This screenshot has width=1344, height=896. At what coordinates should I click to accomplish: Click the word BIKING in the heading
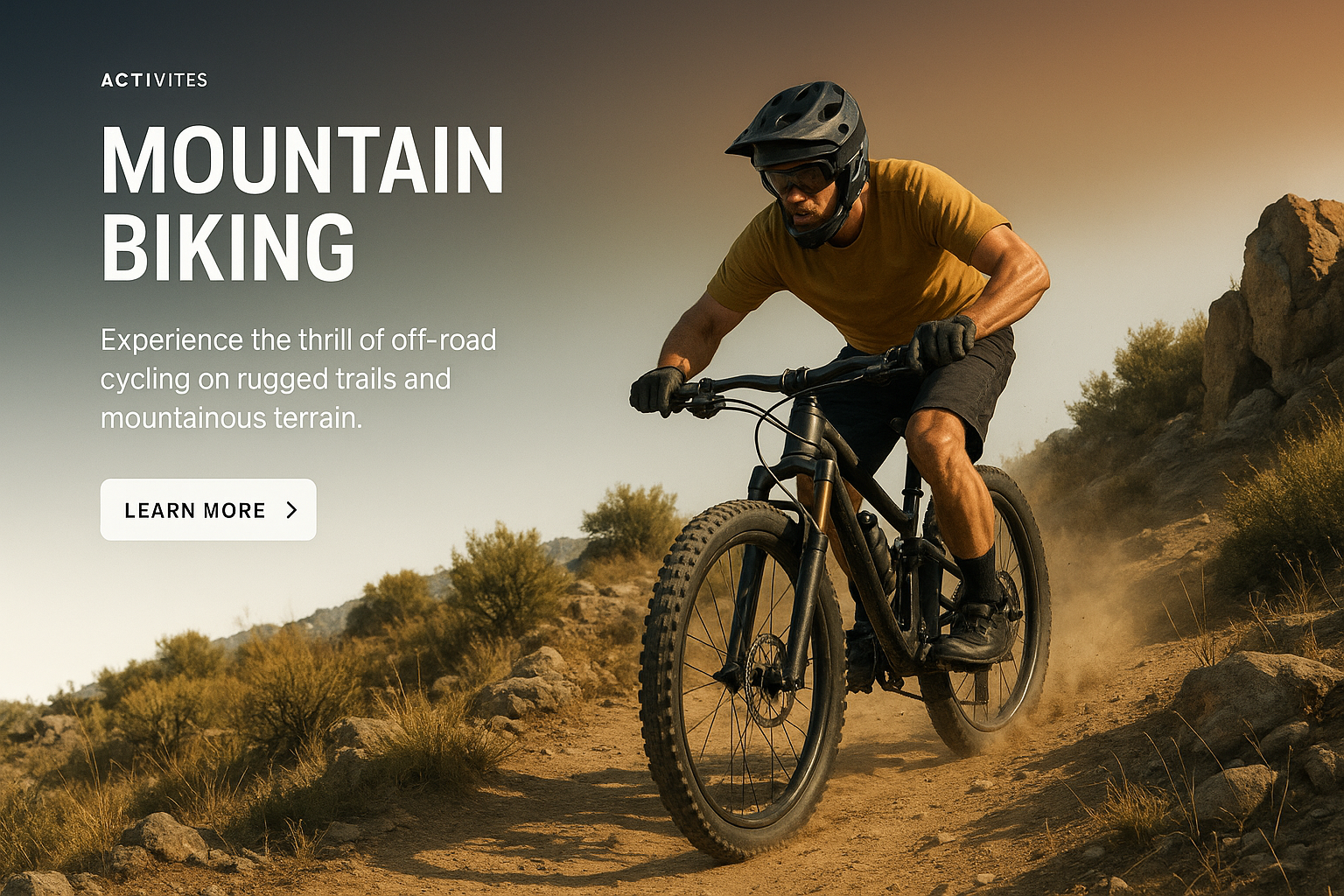pos(228,247)
